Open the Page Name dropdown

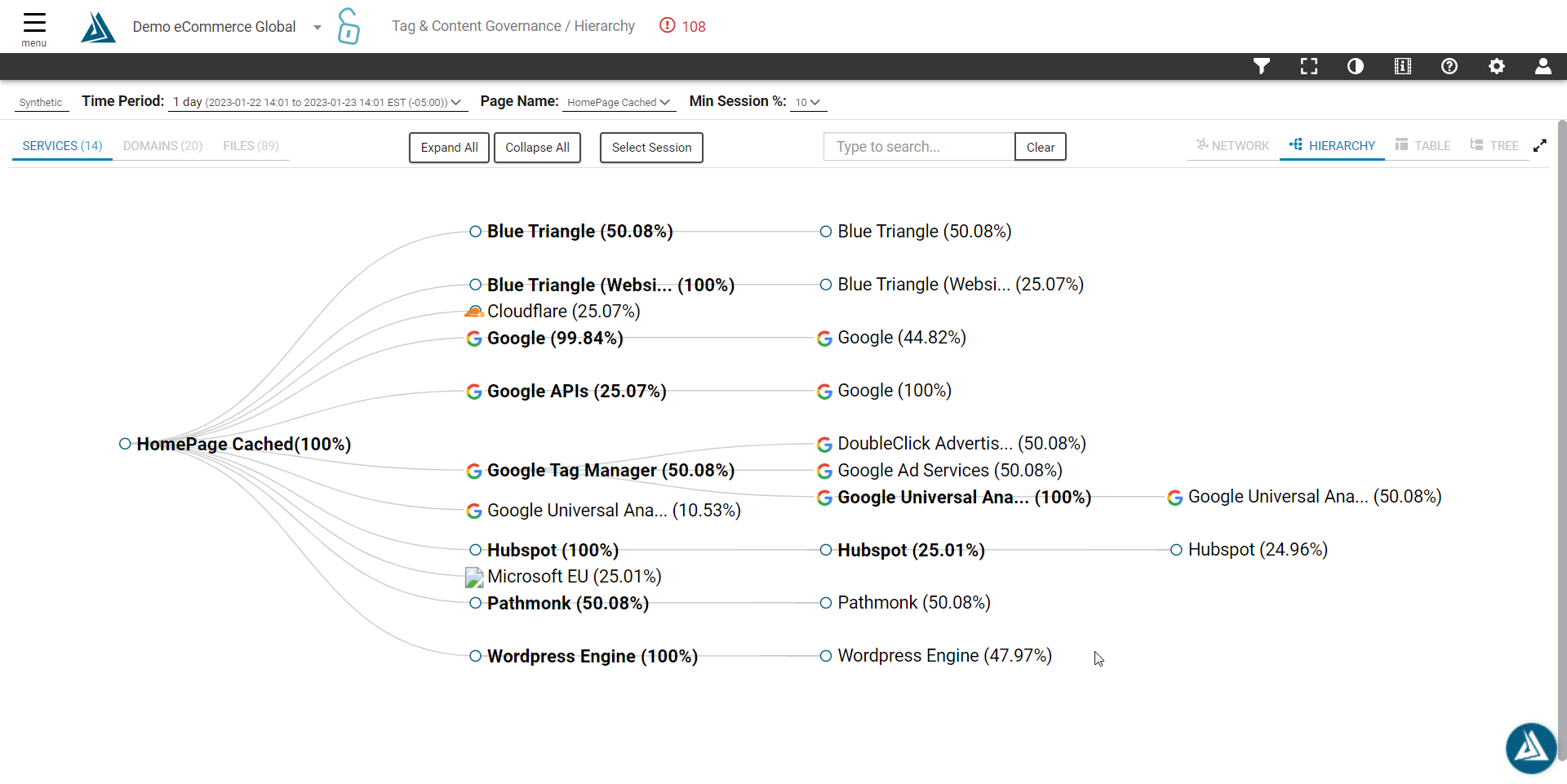point(619,102)
